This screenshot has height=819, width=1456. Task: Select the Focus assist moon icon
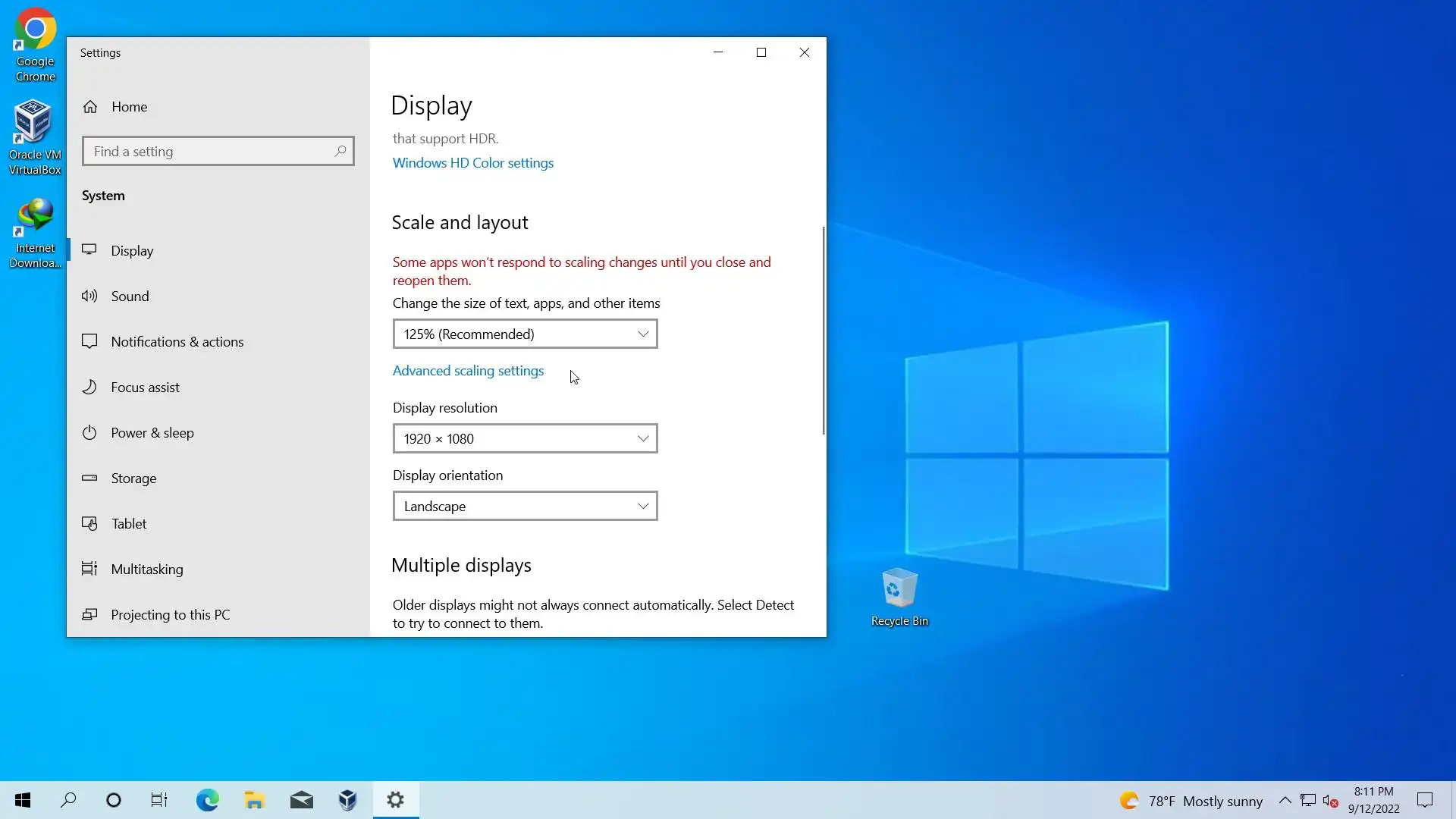pyautogui.click(x=89, y=388)
